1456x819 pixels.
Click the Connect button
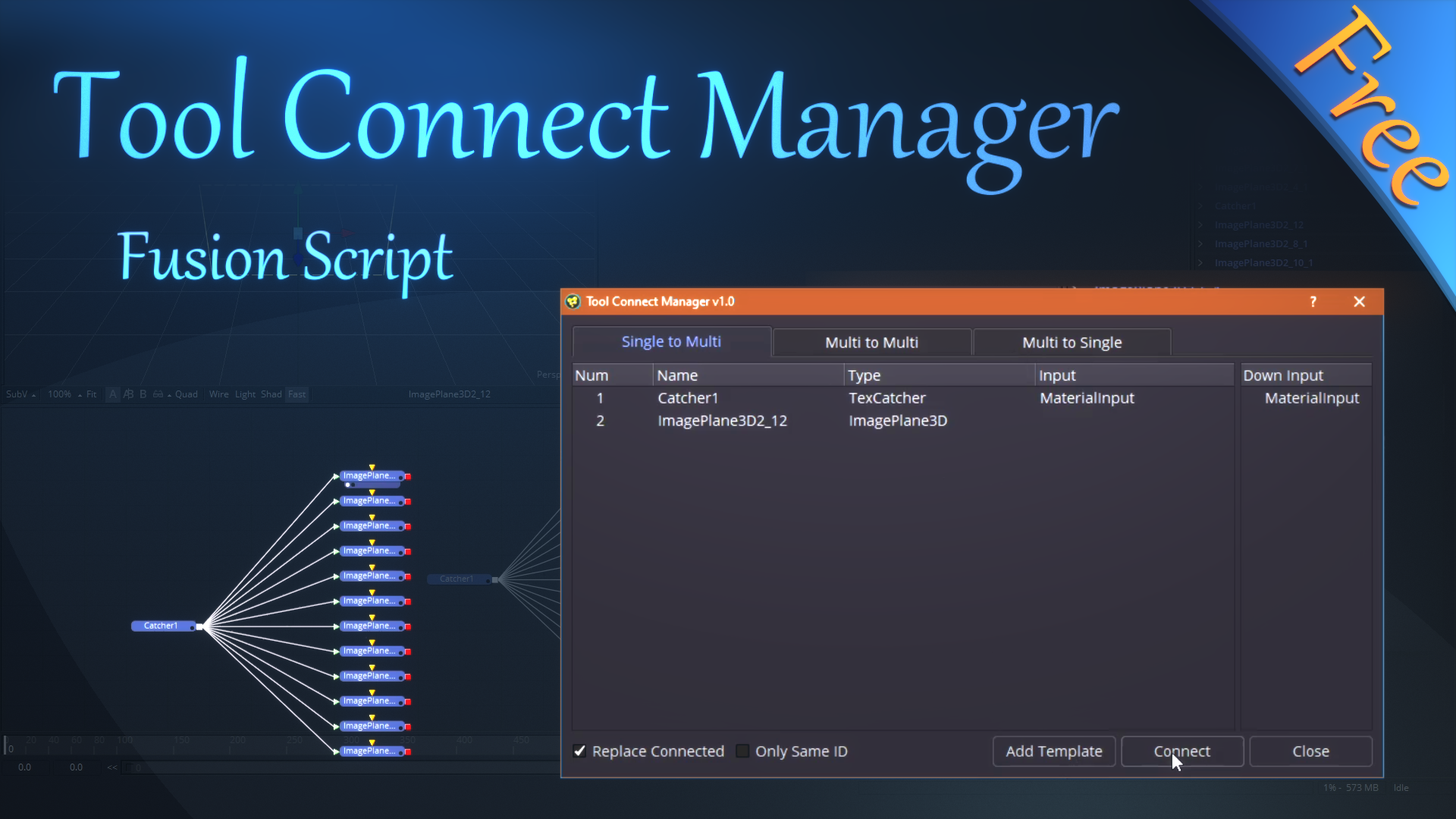(x=1181, y=751)
